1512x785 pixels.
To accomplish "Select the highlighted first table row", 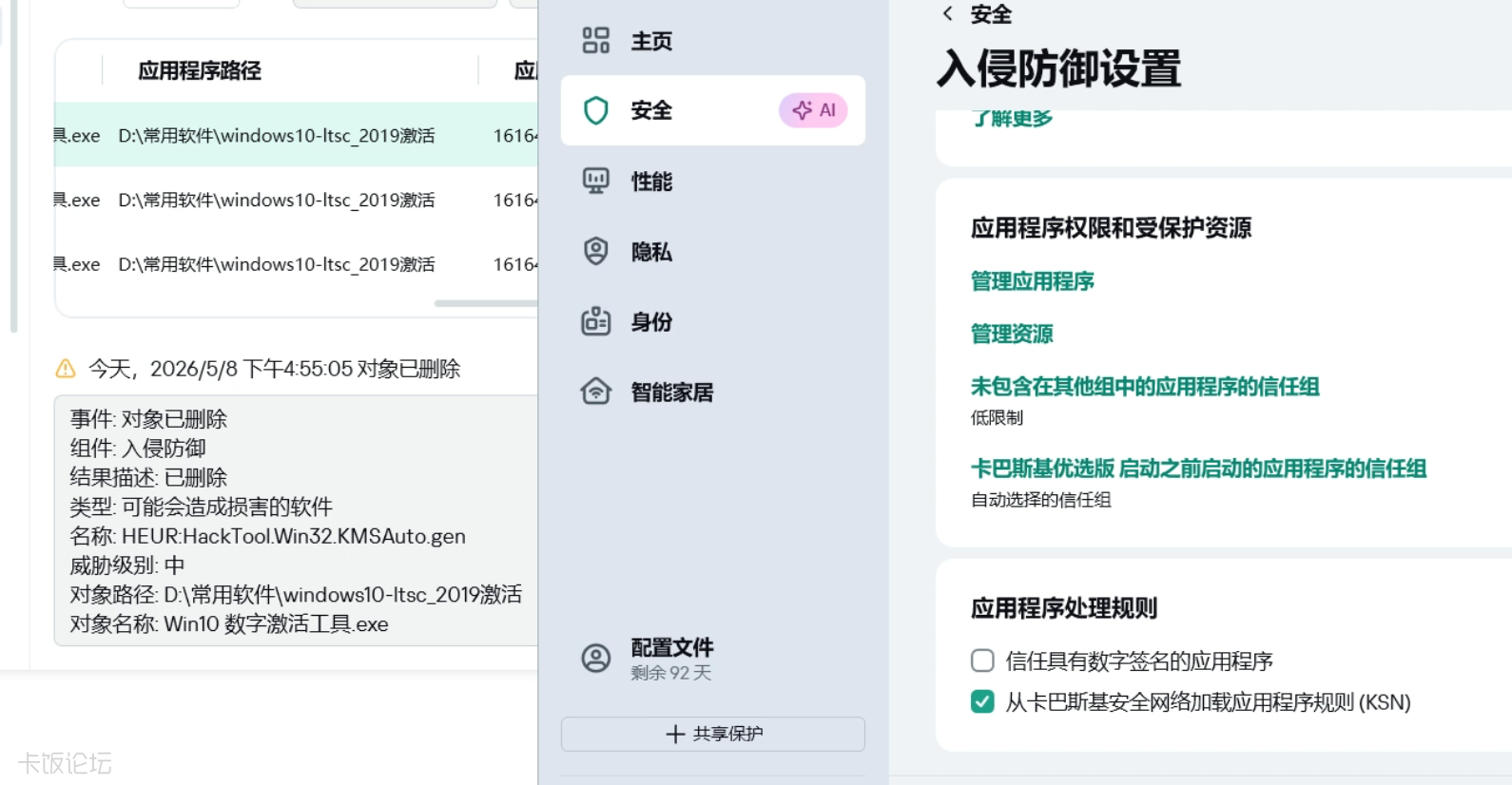I will tap(296, 135).
